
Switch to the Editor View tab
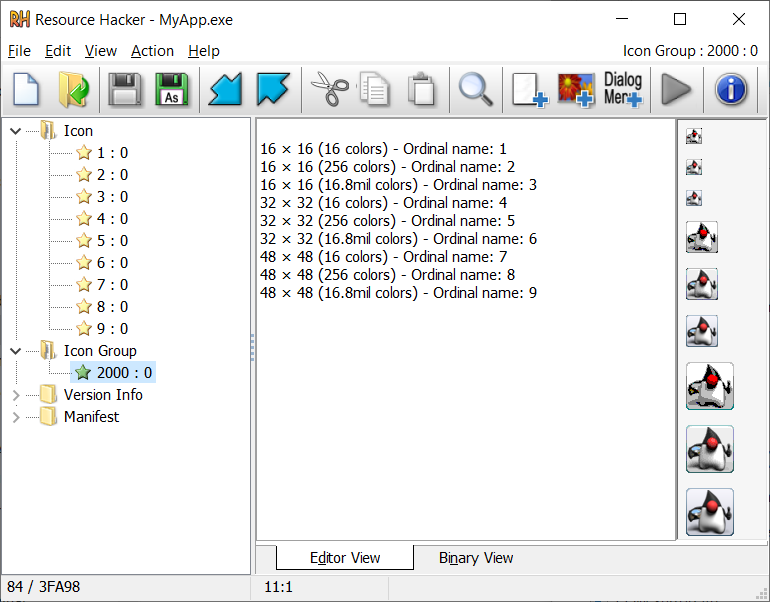point(345,558)
